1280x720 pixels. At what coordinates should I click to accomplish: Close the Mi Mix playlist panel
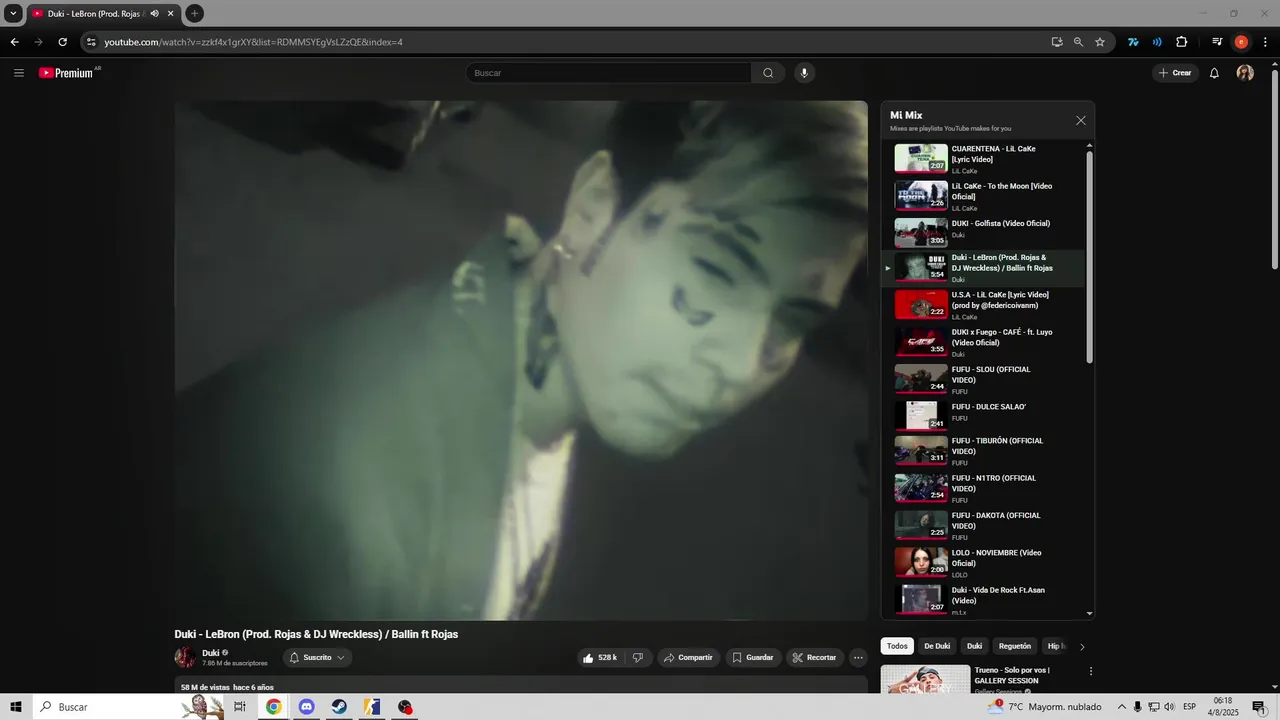point(1080,120)
